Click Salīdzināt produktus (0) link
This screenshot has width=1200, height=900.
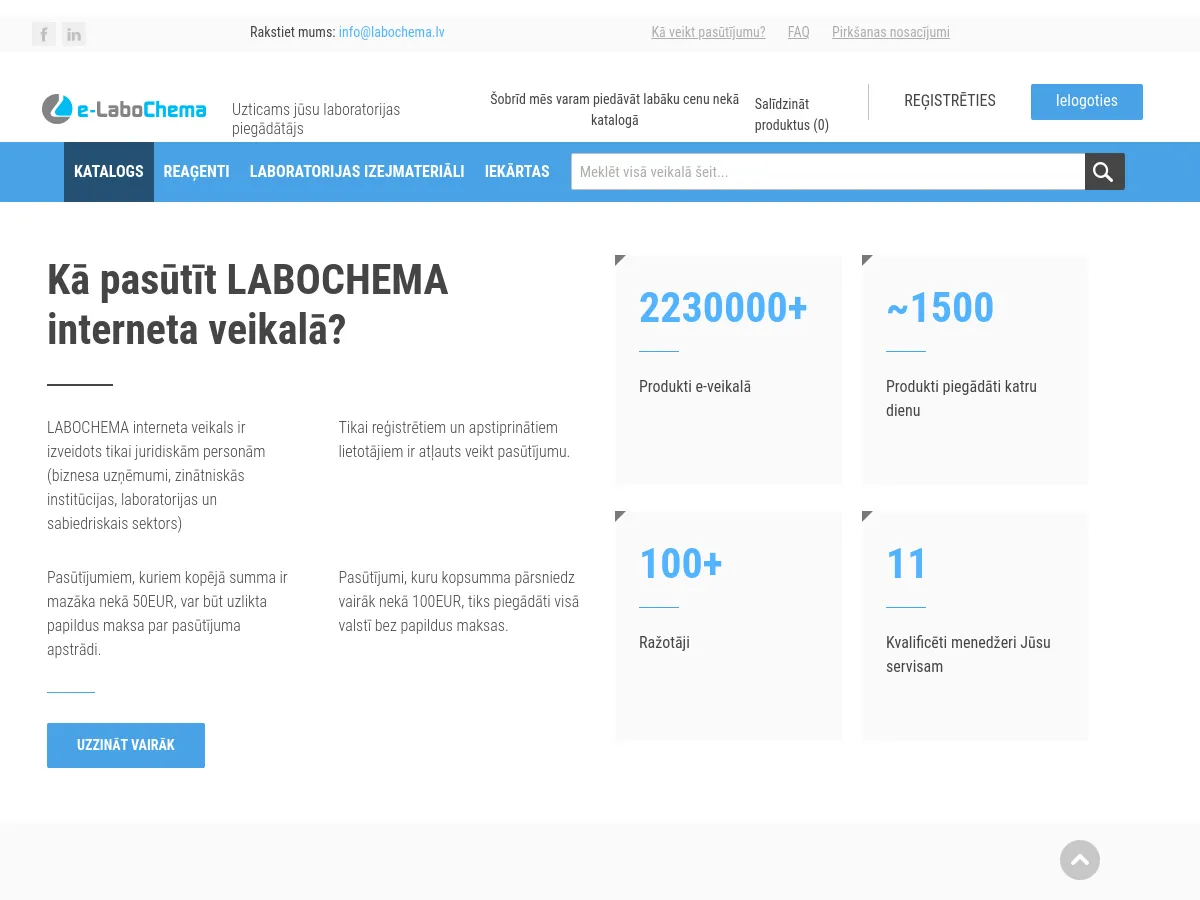point(791,114)
